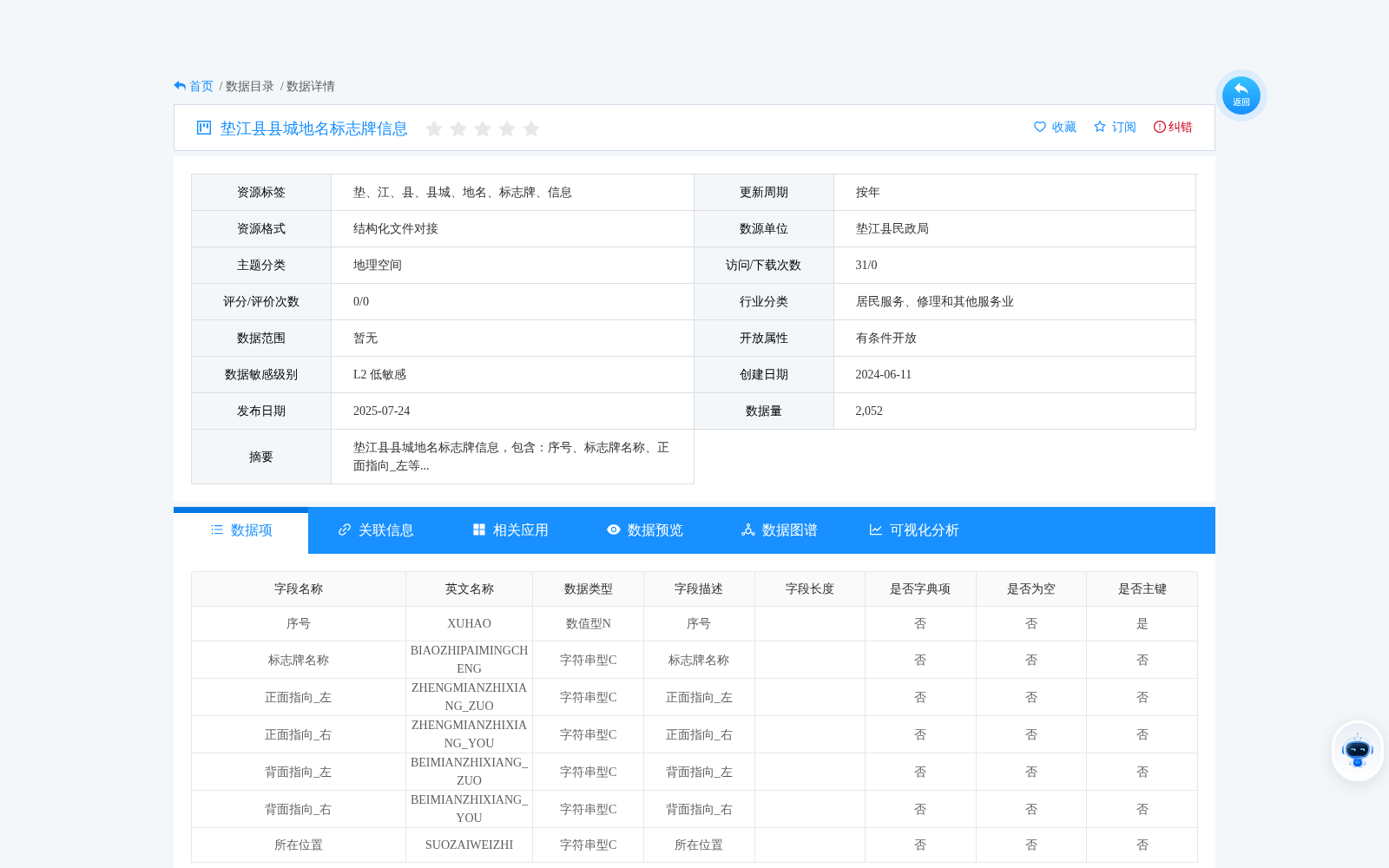Viewport: 1389px width, 868px height.
Task: Click the dataset title board icon
Action: 204,128
